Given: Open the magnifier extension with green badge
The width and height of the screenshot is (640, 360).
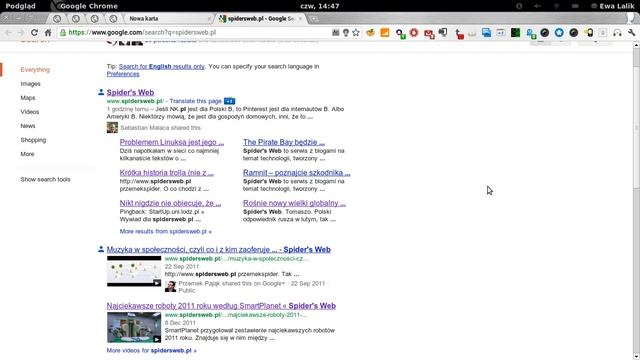Looking at the screenshot, I should pos(400,33).
